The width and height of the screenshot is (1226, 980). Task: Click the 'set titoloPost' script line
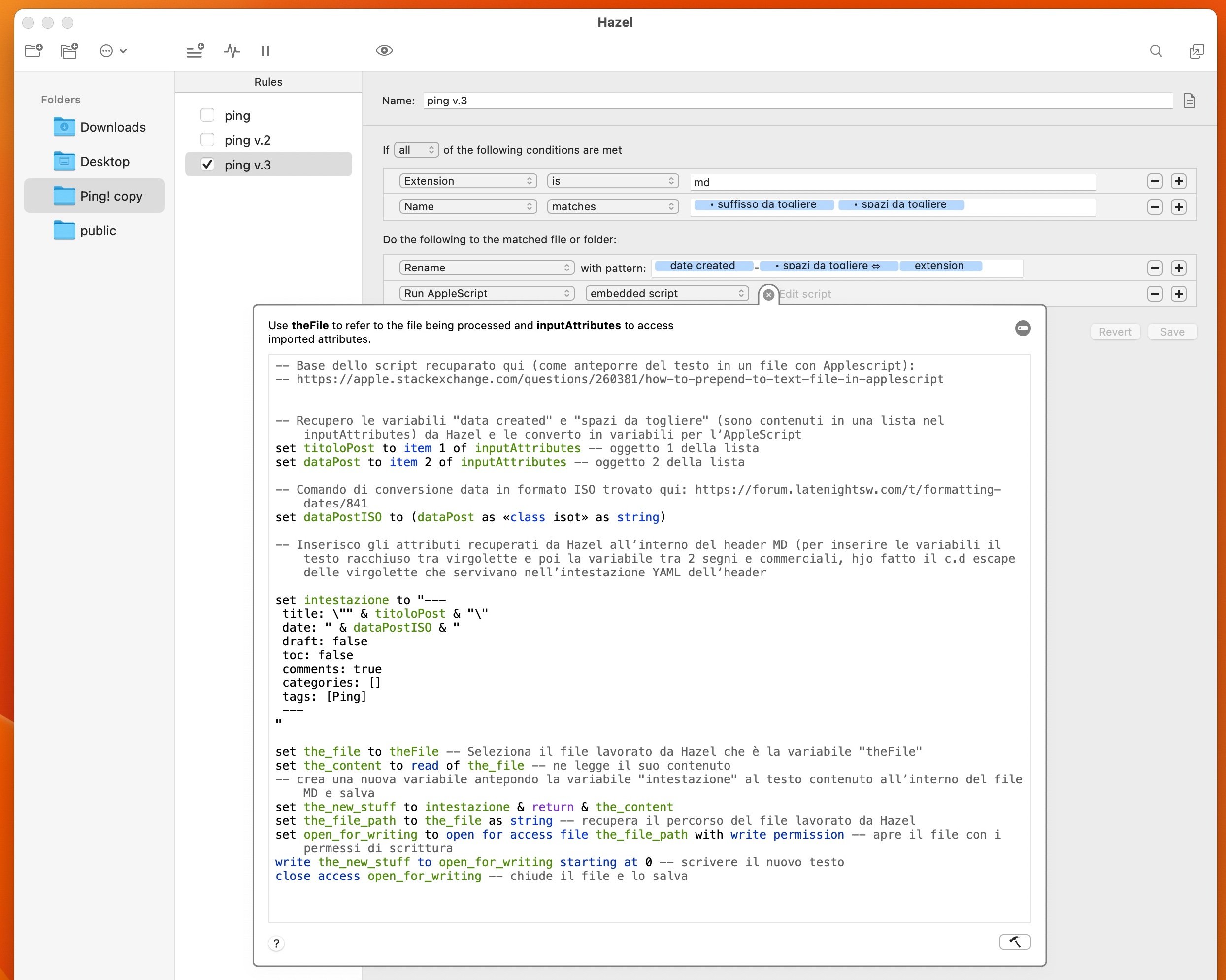tap(517, 448)
